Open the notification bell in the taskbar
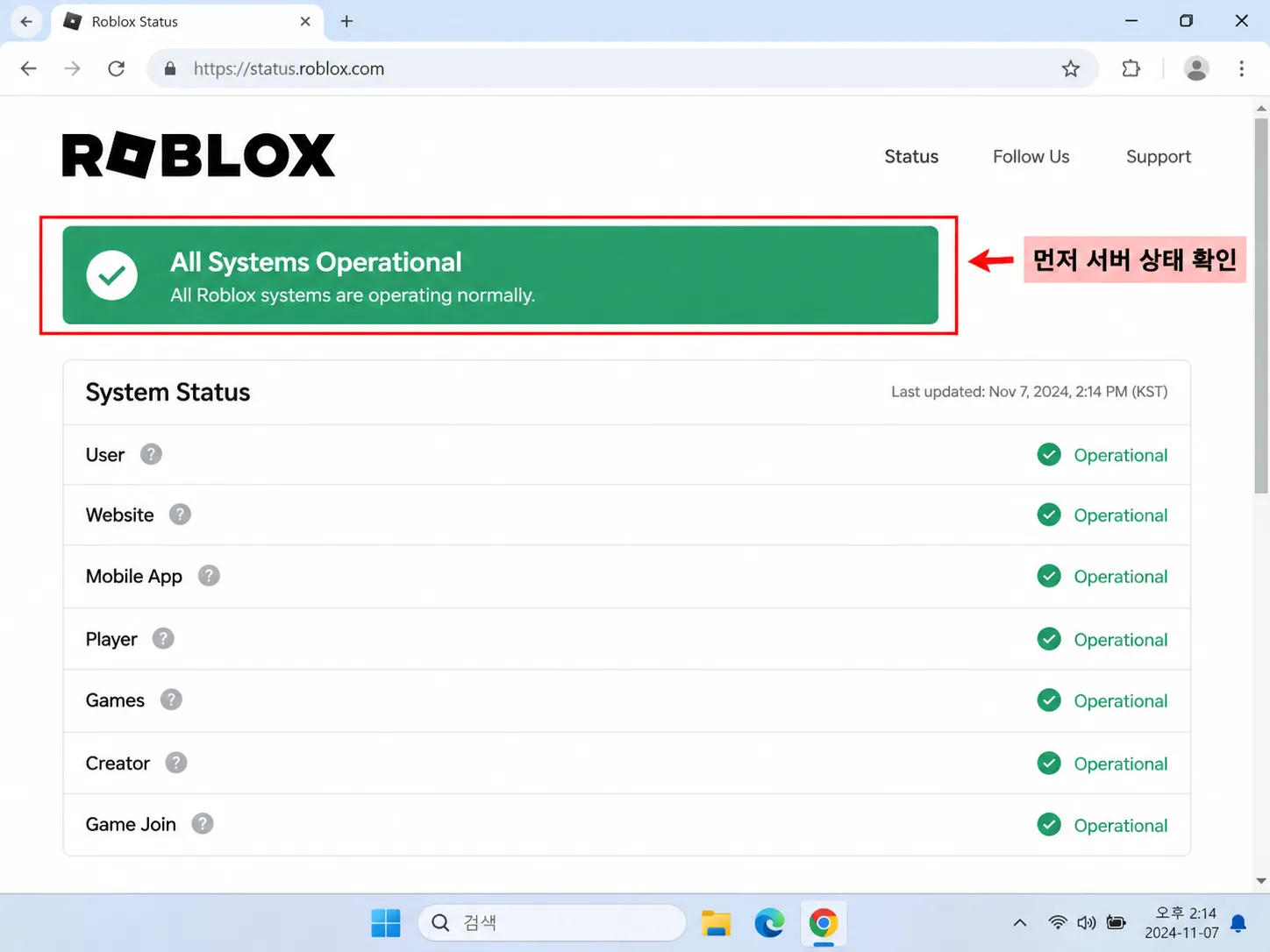The width and height of the screenshot is (1270, 952). pyautogui.click(x=1238, y=923)
